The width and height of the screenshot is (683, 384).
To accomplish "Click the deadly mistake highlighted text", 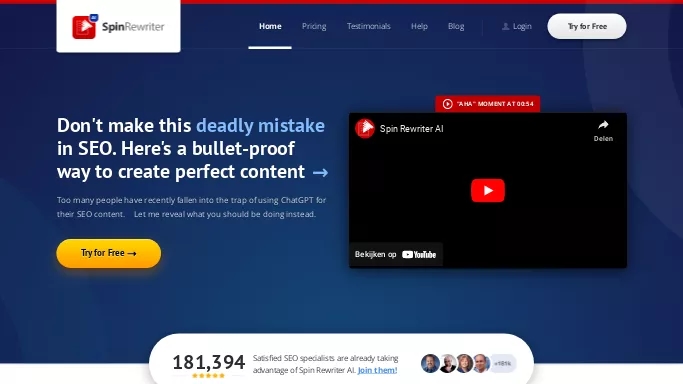I will coord(260,125).
